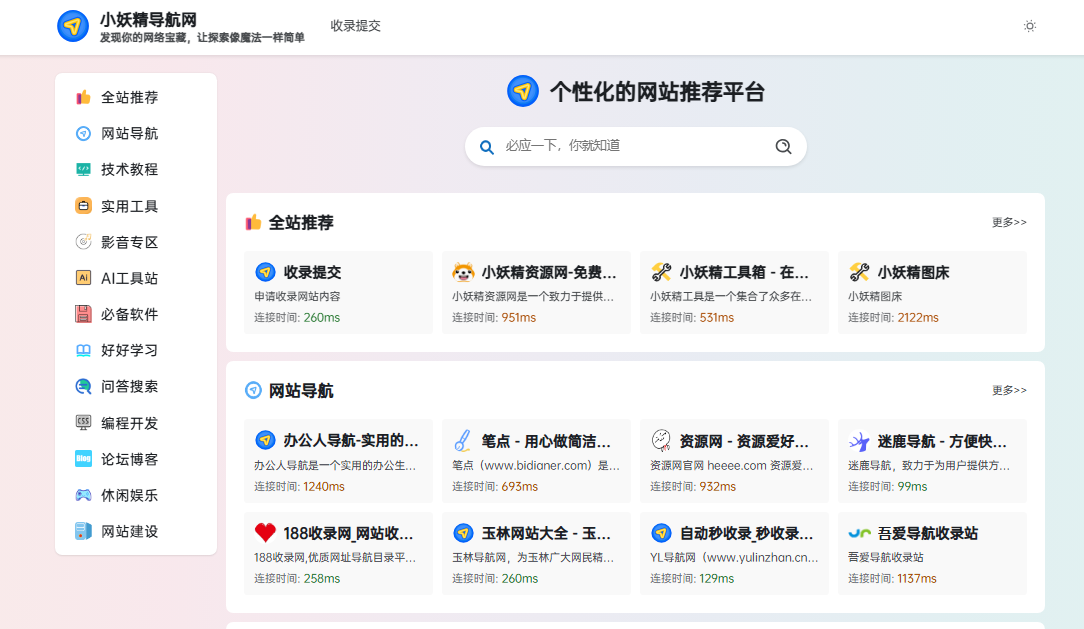Screen dimensions: 1084x629
Task: Click the search magnifier button
Action: point(783,145)
